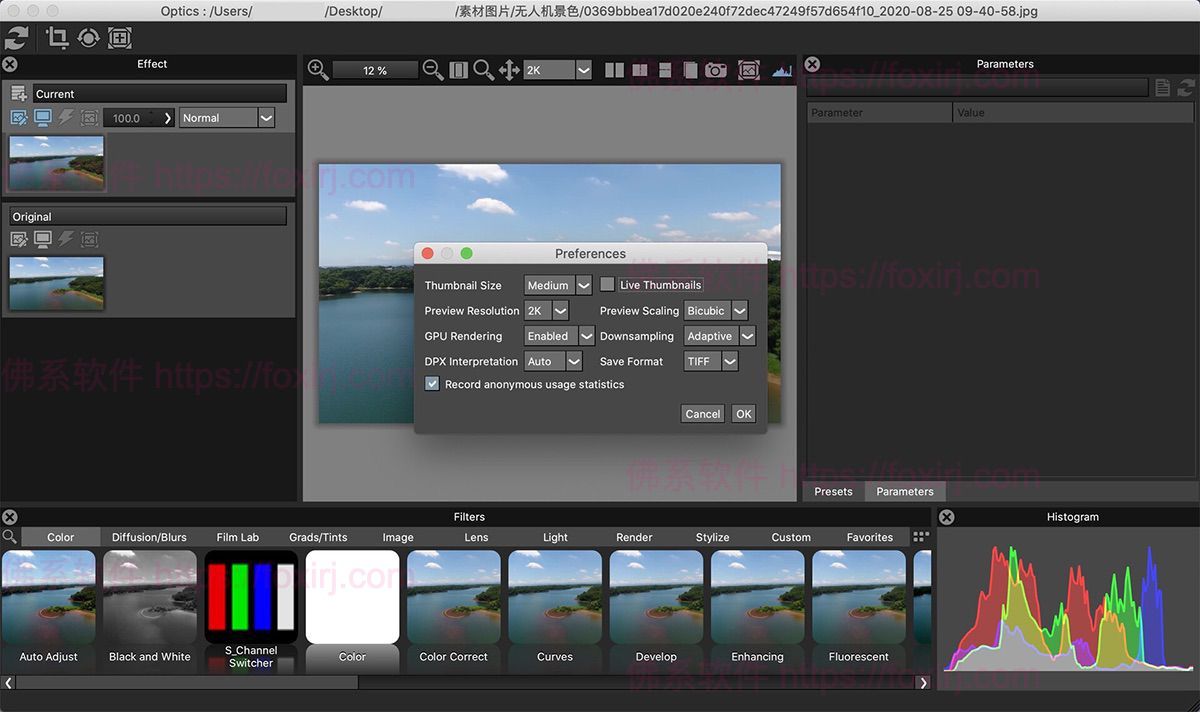Click OK in the Preferences dialog

[743, 413]
